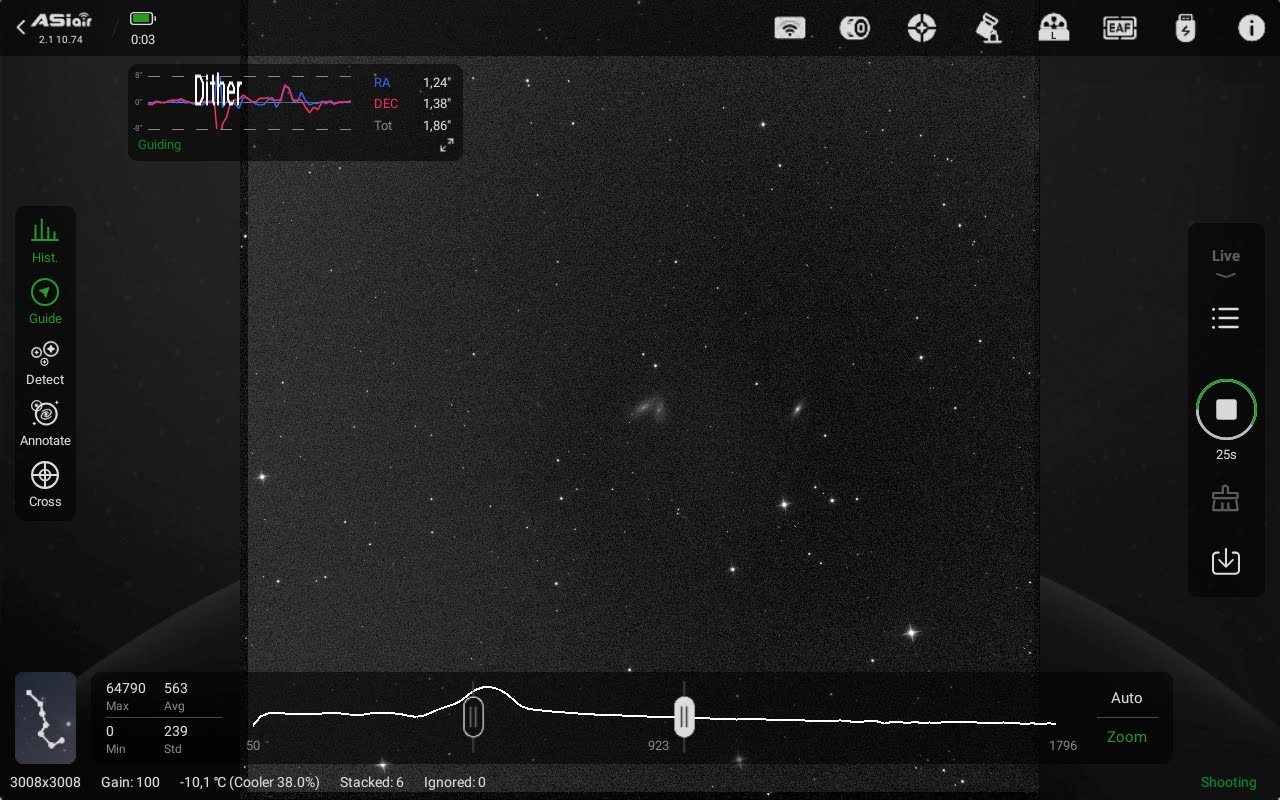Expand the Guiding graph overlay
This screenshot has height=800, width=1280.
pos(447,145)
